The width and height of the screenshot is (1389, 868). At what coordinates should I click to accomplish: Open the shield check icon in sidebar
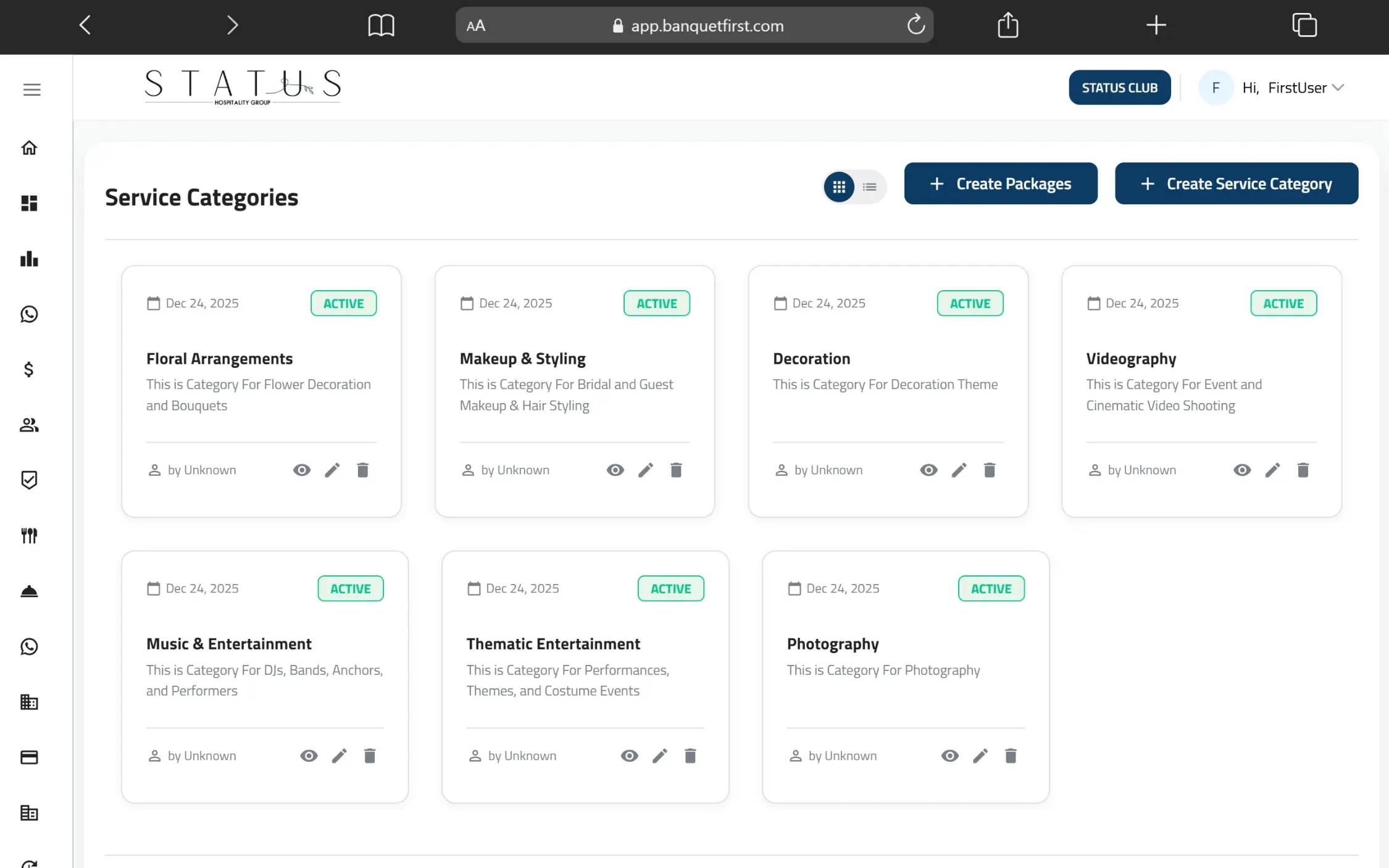coord(29,480)
